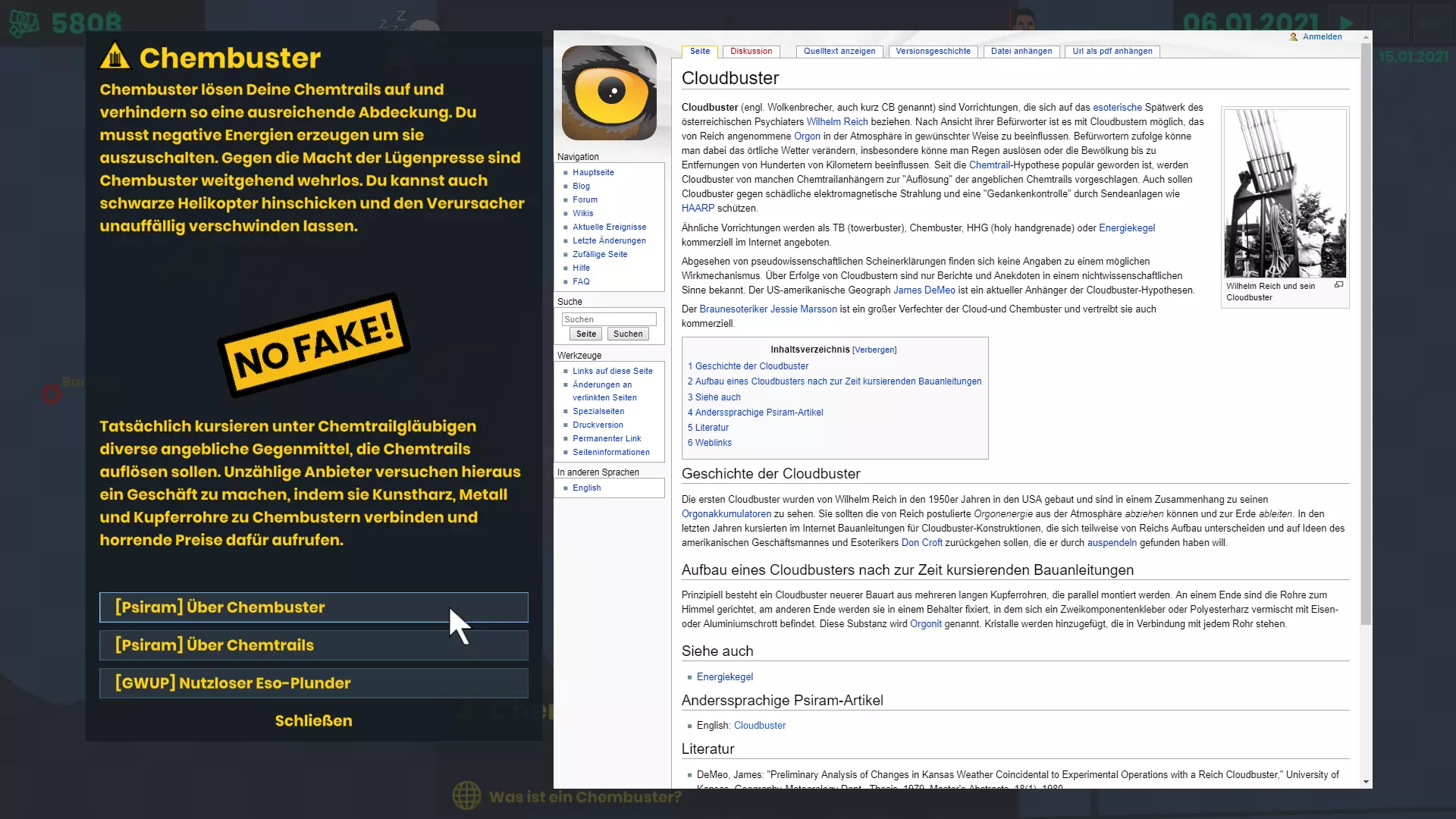
Task: Click the globe icon beside 'Was ist ein Chembuster?'
Action: tap(466, 795)
